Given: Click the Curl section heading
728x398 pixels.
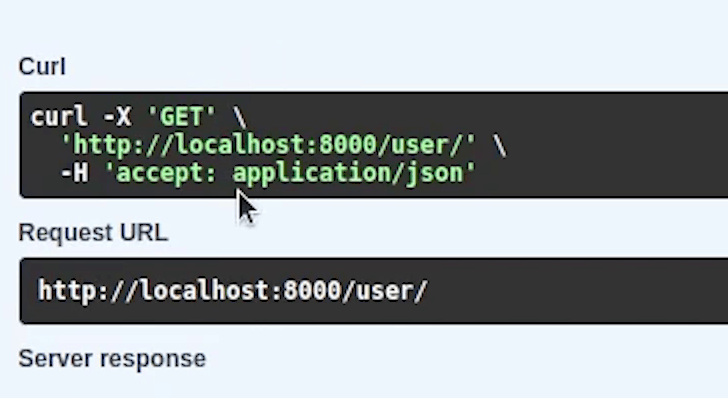Looking at the screenshot, I should pyautogui.click(x=42, y=67).
